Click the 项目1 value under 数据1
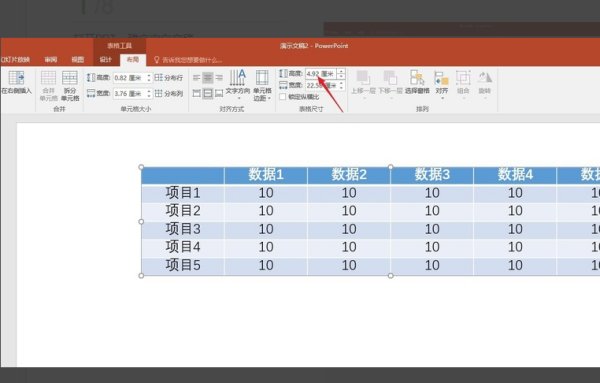600x383 pixels. [x=266, y=193]
